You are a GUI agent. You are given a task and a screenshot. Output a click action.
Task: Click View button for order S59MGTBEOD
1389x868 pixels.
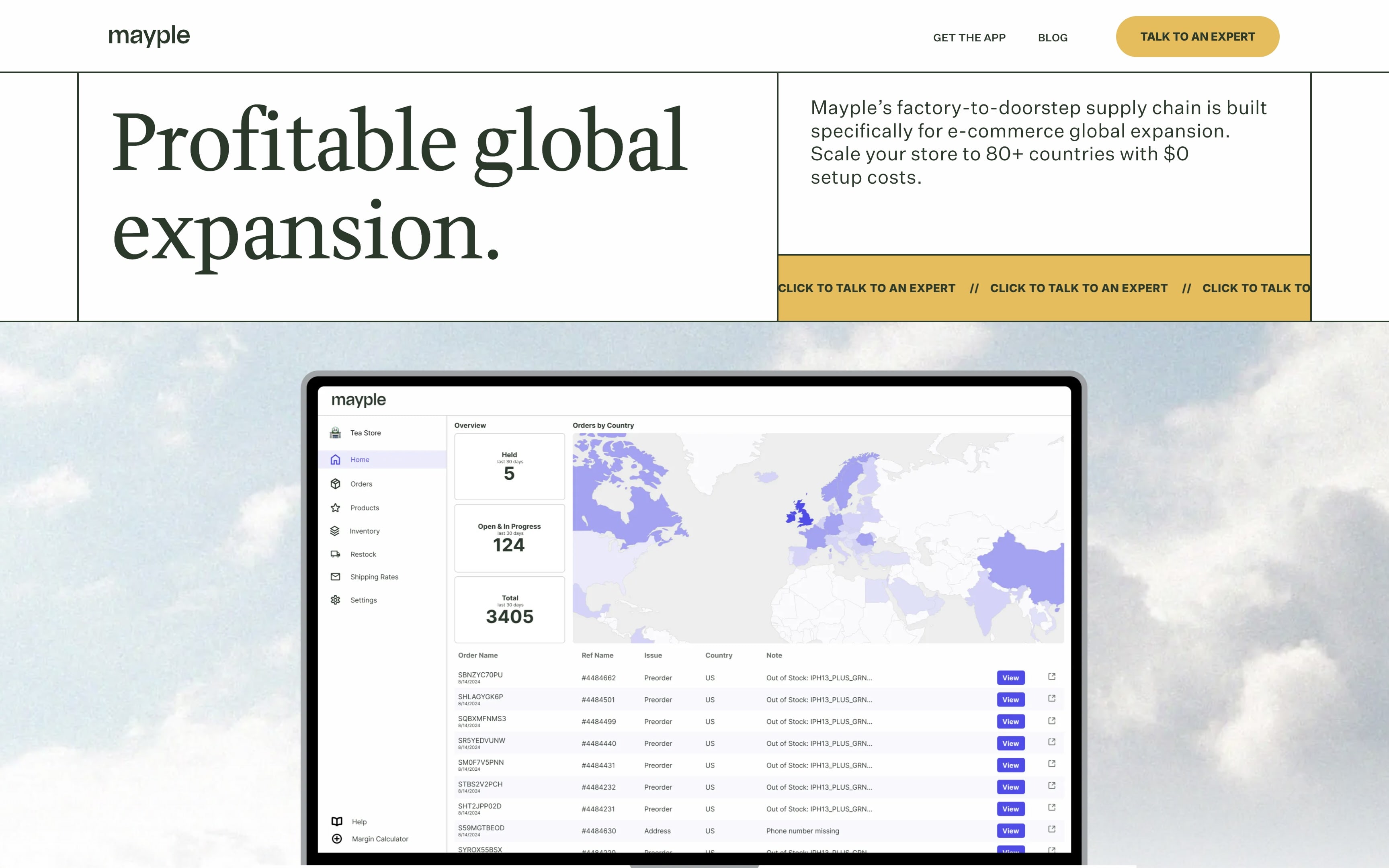point(1010,831)
